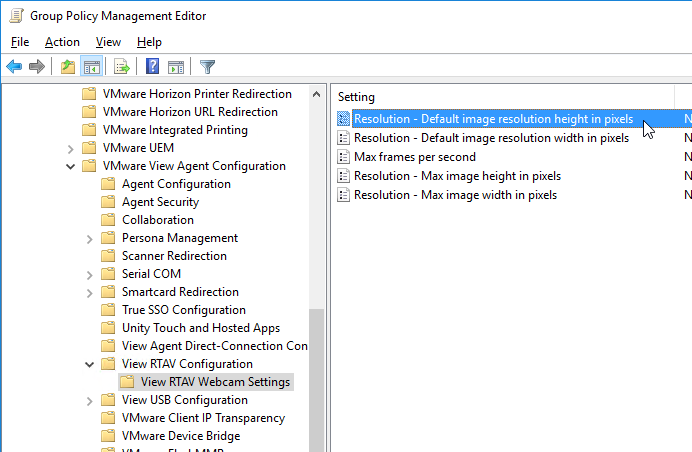Expand the View USB Configuration node
Image resolution: width=692 pixels, height=452 pixels.
click(90, 401)
